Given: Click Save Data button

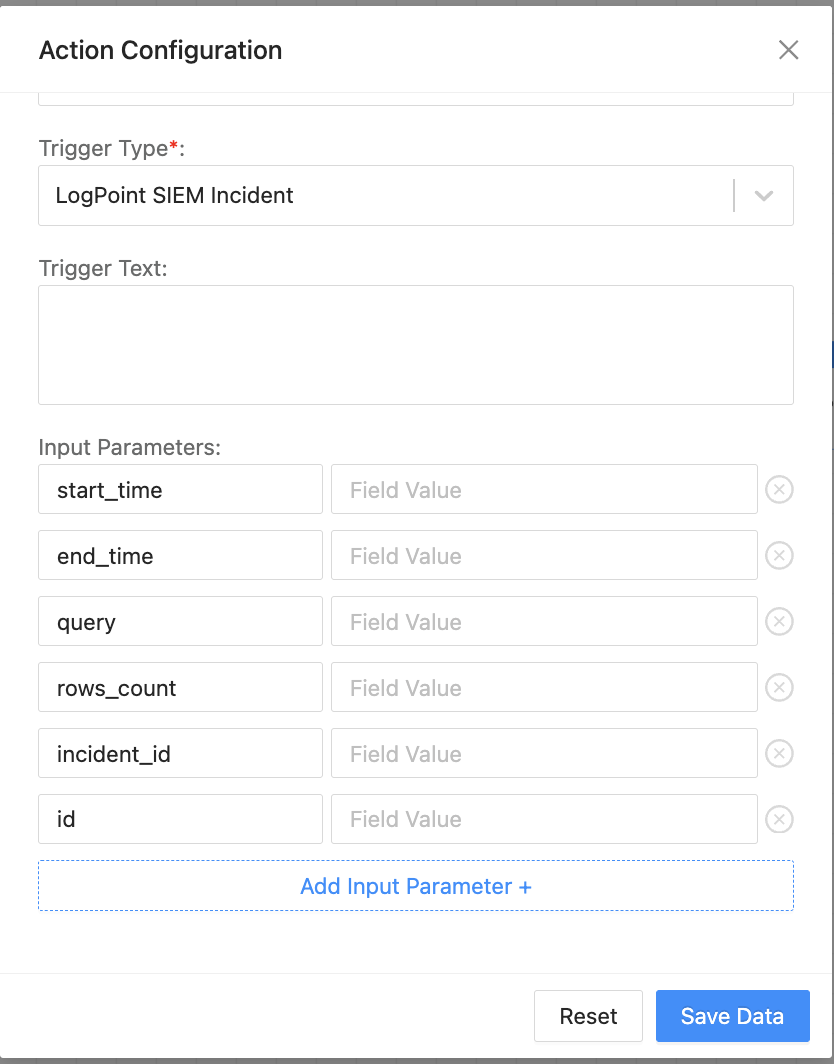Looking at the screenshot, I should [x=732, y=1017].
